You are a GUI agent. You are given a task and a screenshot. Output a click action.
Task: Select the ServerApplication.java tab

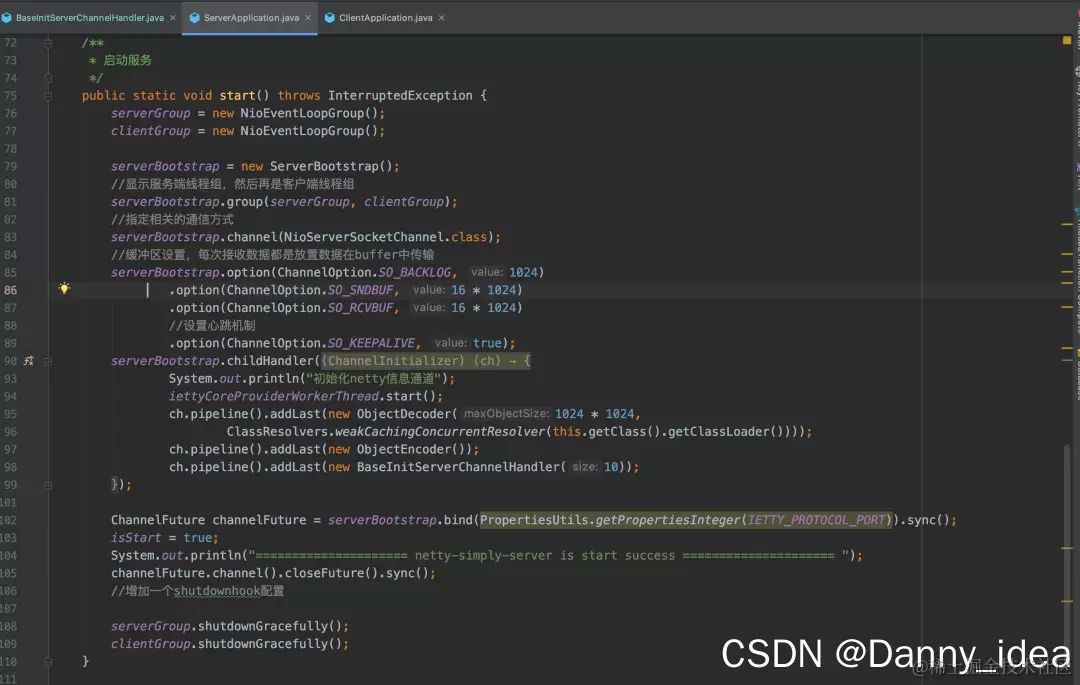tap(251, 18)
